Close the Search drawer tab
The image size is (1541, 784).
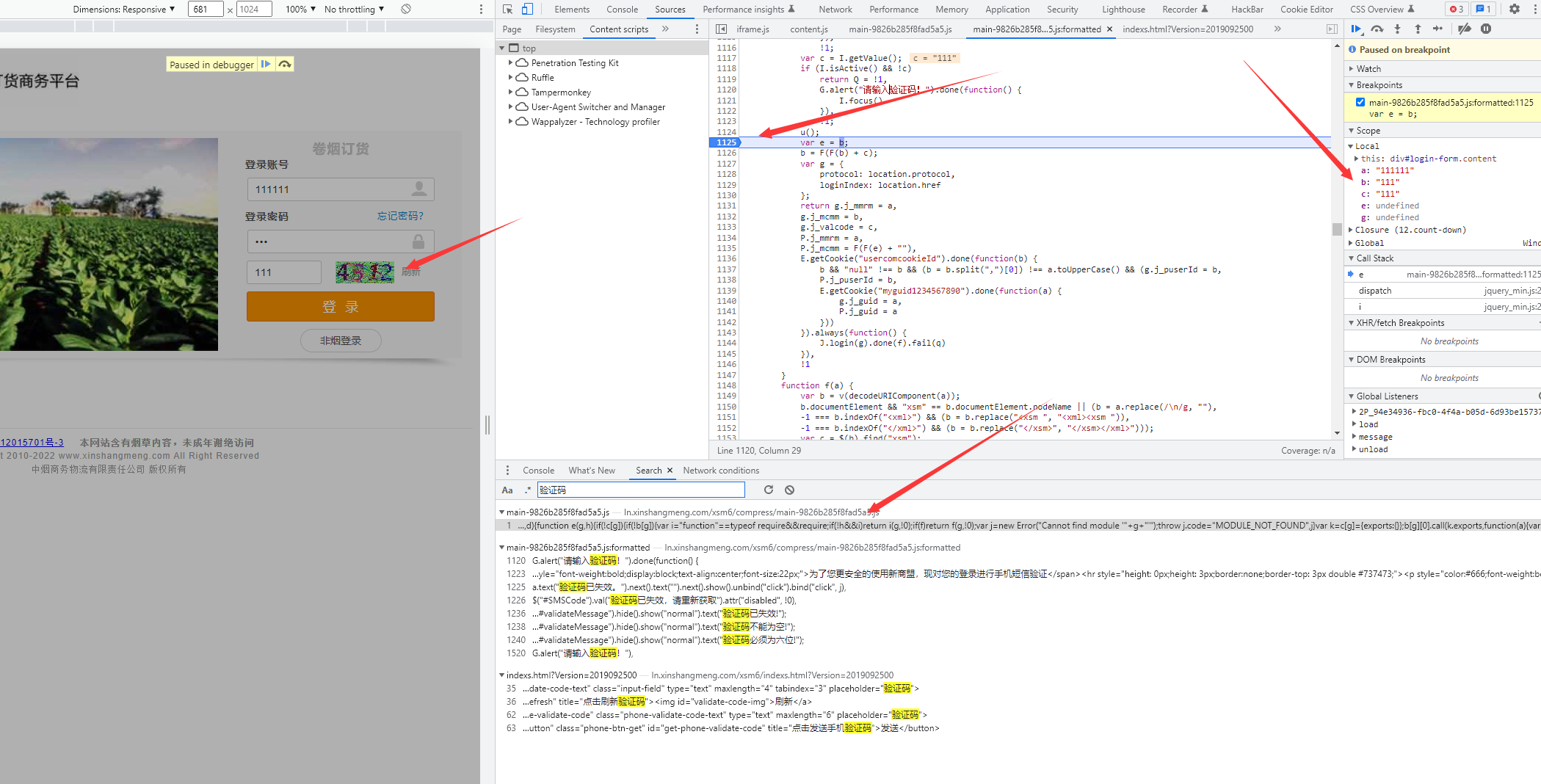click(670, 471)
